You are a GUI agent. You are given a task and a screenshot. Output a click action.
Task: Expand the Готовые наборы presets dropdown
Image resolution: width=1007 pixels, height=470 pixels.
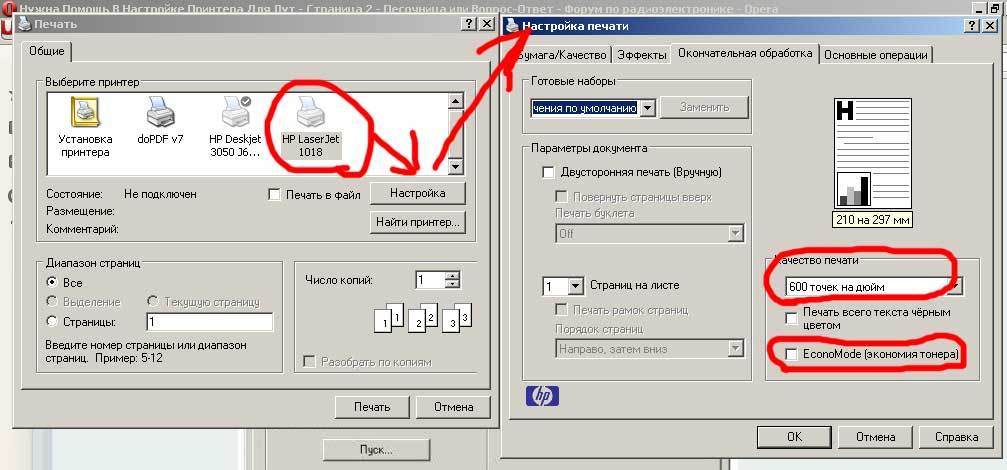tap(647, 107)
